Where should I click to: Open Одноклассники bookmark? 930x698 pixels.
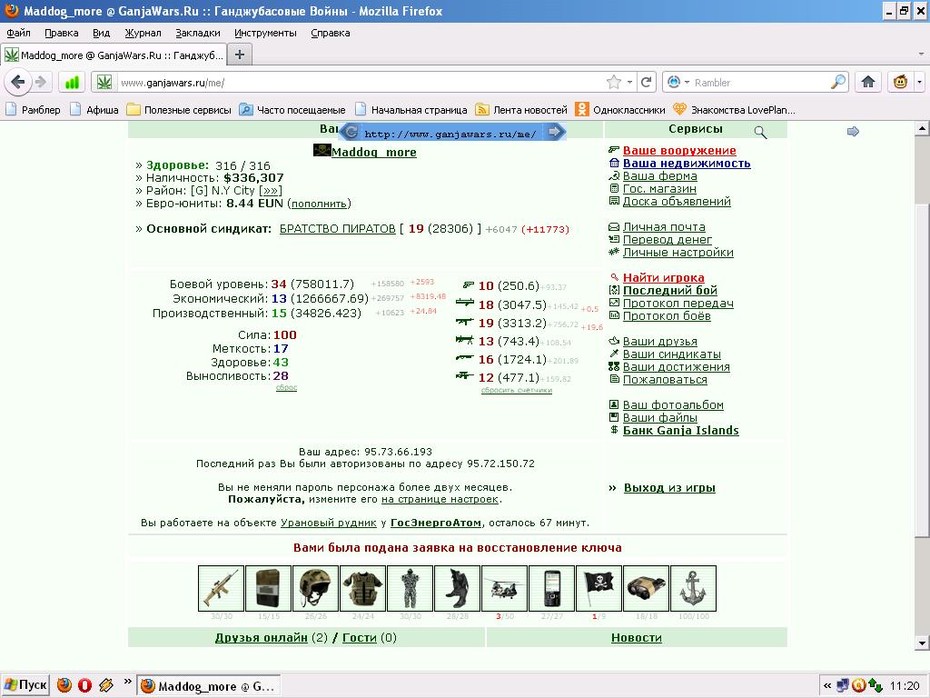tap(621, 110)
